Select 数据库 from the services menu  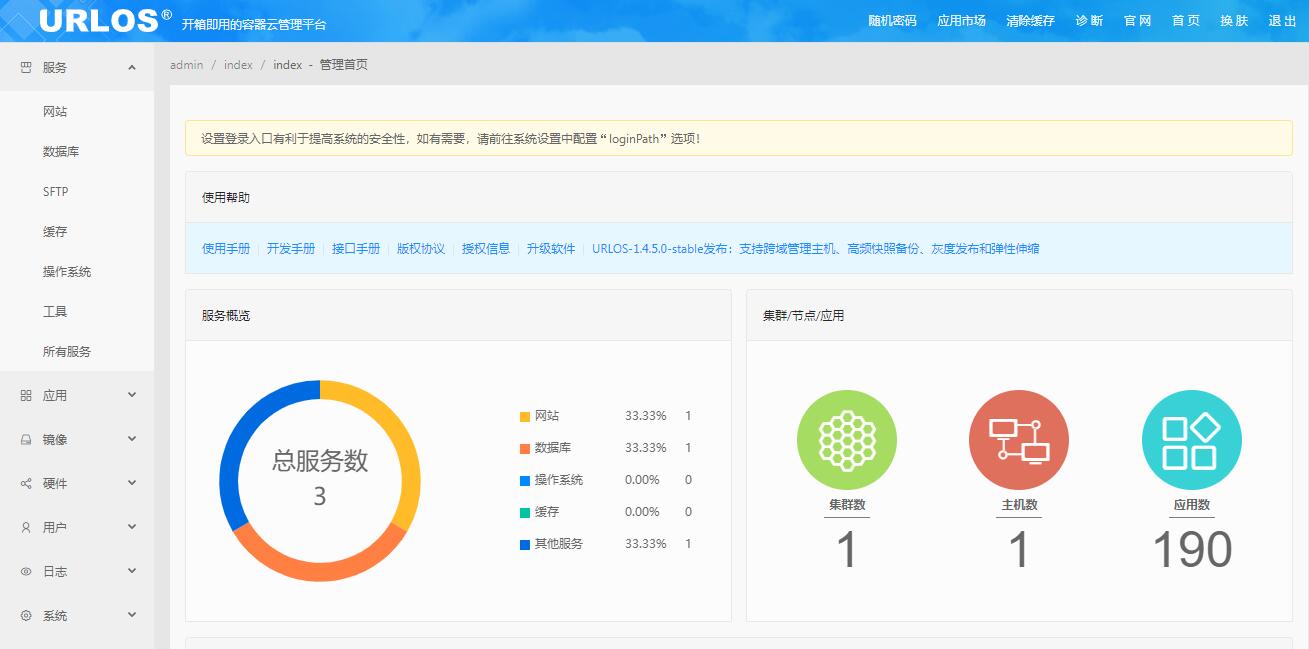61,152
